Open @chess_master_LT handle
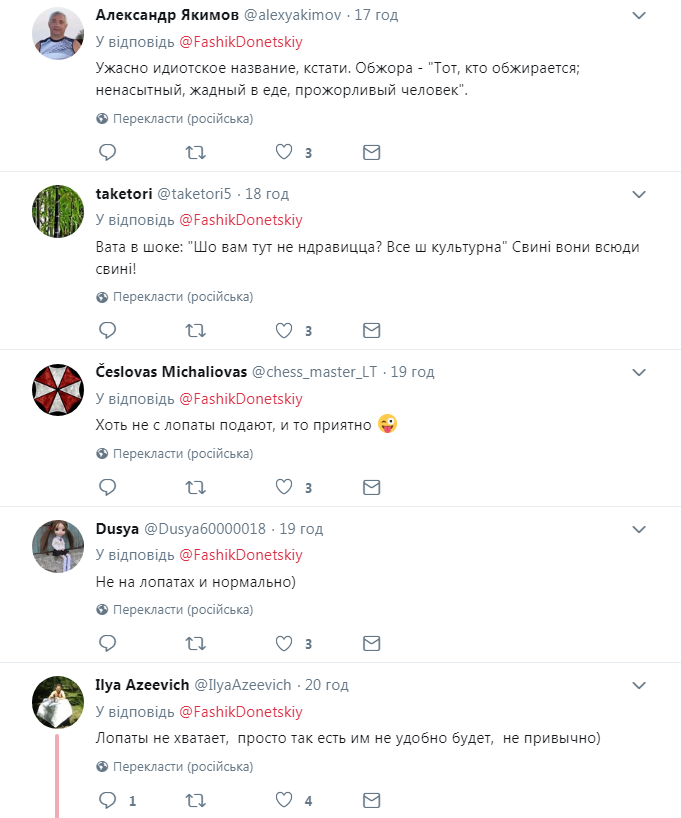This screenshot has height=818, width=681. (x=312, y=371)
